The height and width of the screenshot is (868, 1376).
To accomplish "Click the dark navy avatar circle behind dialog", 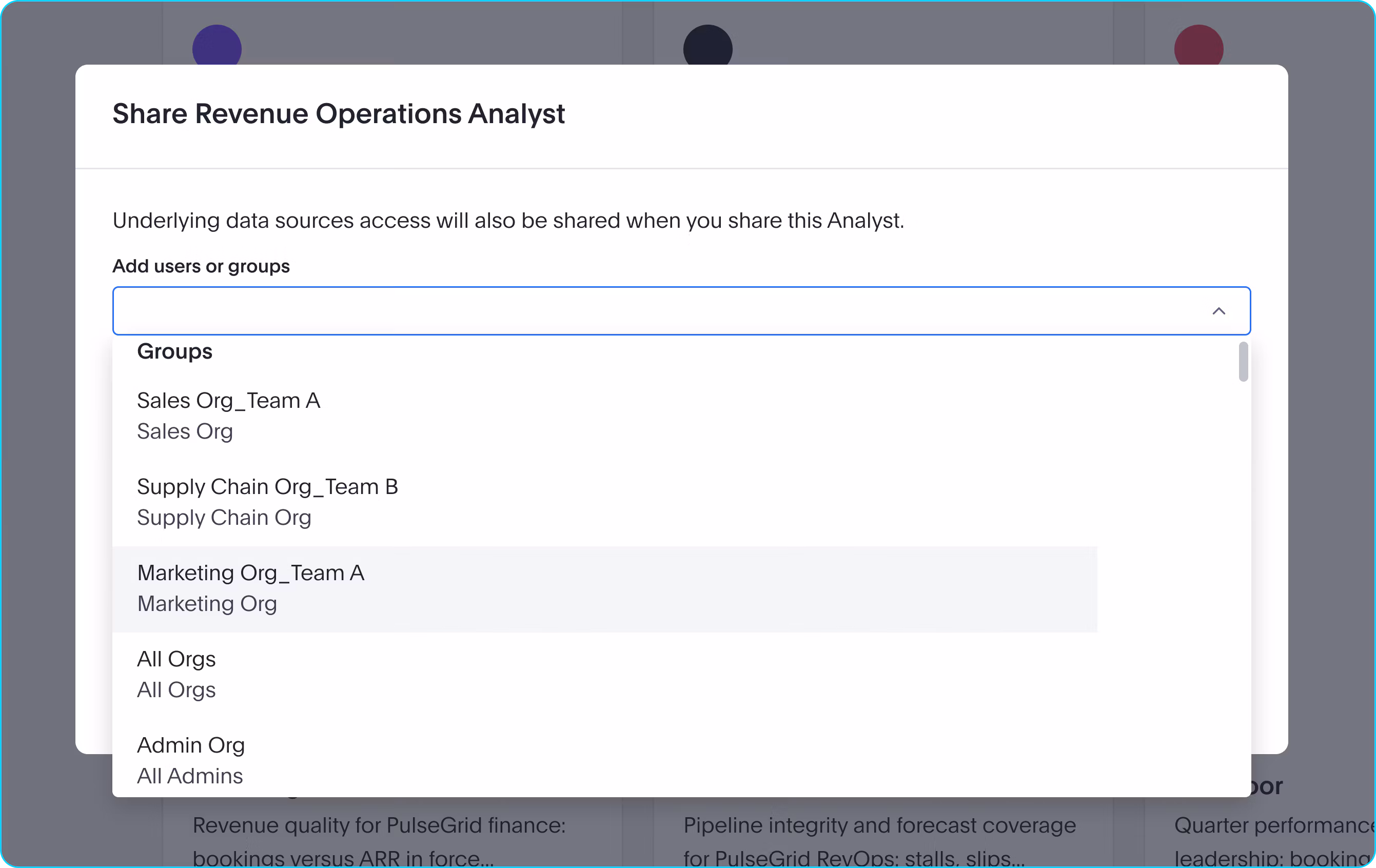I will point(707,45).
